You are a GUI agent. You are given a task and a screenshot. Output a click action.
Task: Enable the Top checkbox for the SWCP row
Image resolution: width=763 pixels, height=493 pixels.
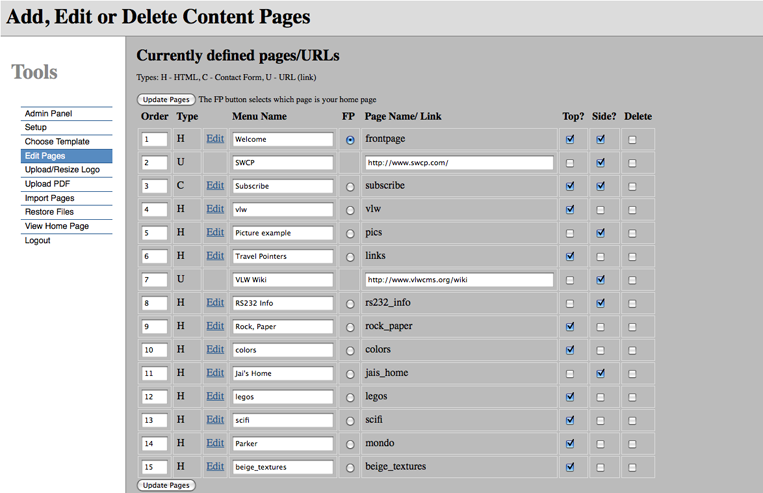point(570,163)
